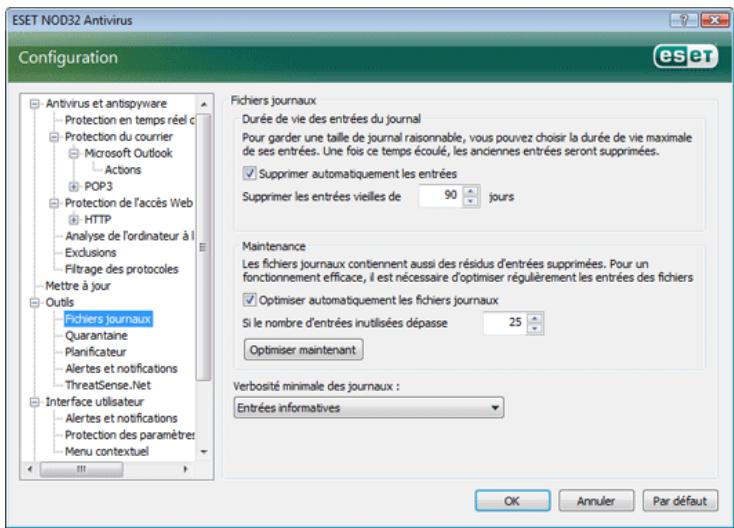Viewport: 734px width, 528px height.
Task: Expand the POP3 node
Action: click(x=73, y=187)
